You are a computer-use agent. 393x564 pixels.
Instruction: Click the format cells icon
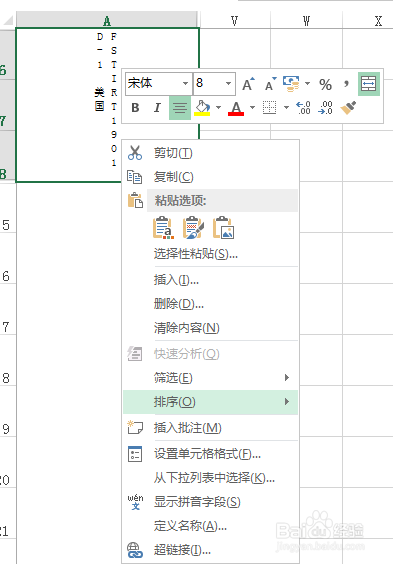[x=135, y=454]
